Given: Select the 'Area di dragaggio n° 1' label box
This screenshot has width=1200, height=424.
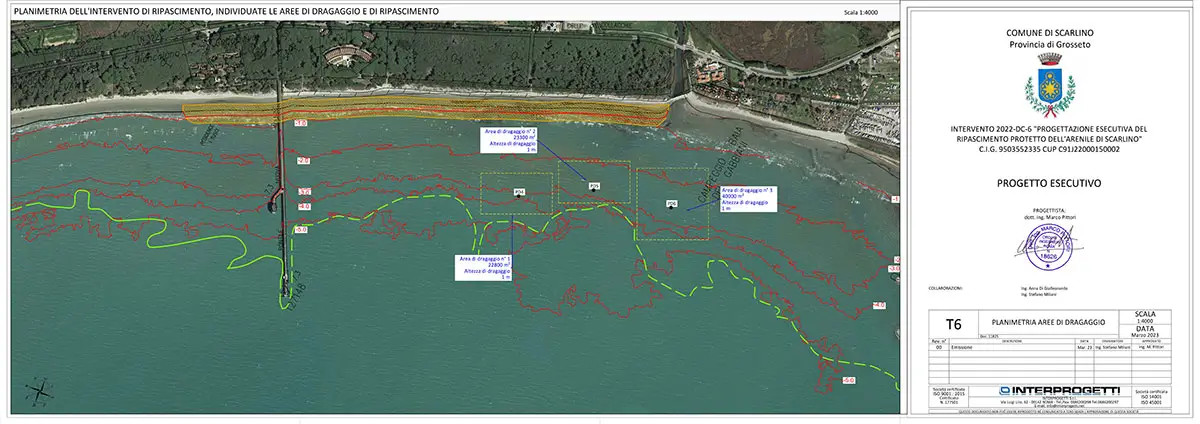Looking at the screenshot, I should 485,267.
